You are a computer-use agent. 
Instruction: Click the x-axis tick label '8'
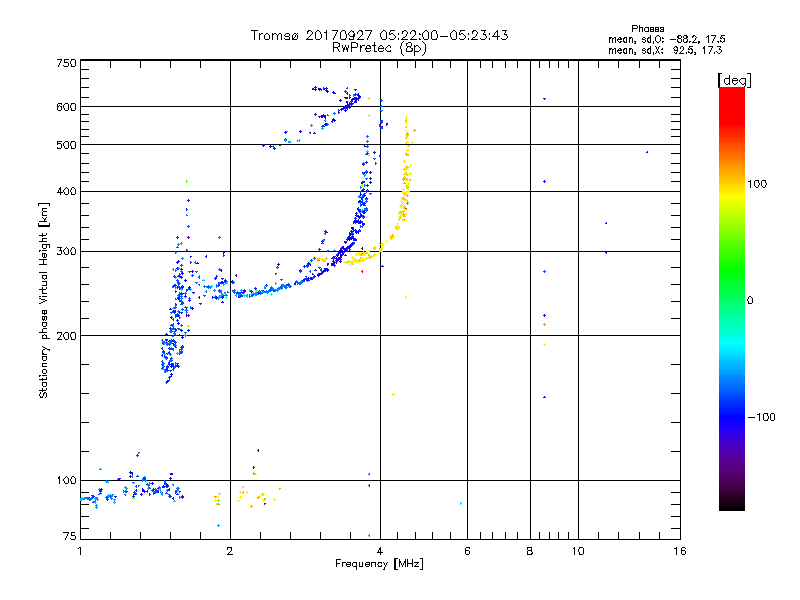click(530, 551)
